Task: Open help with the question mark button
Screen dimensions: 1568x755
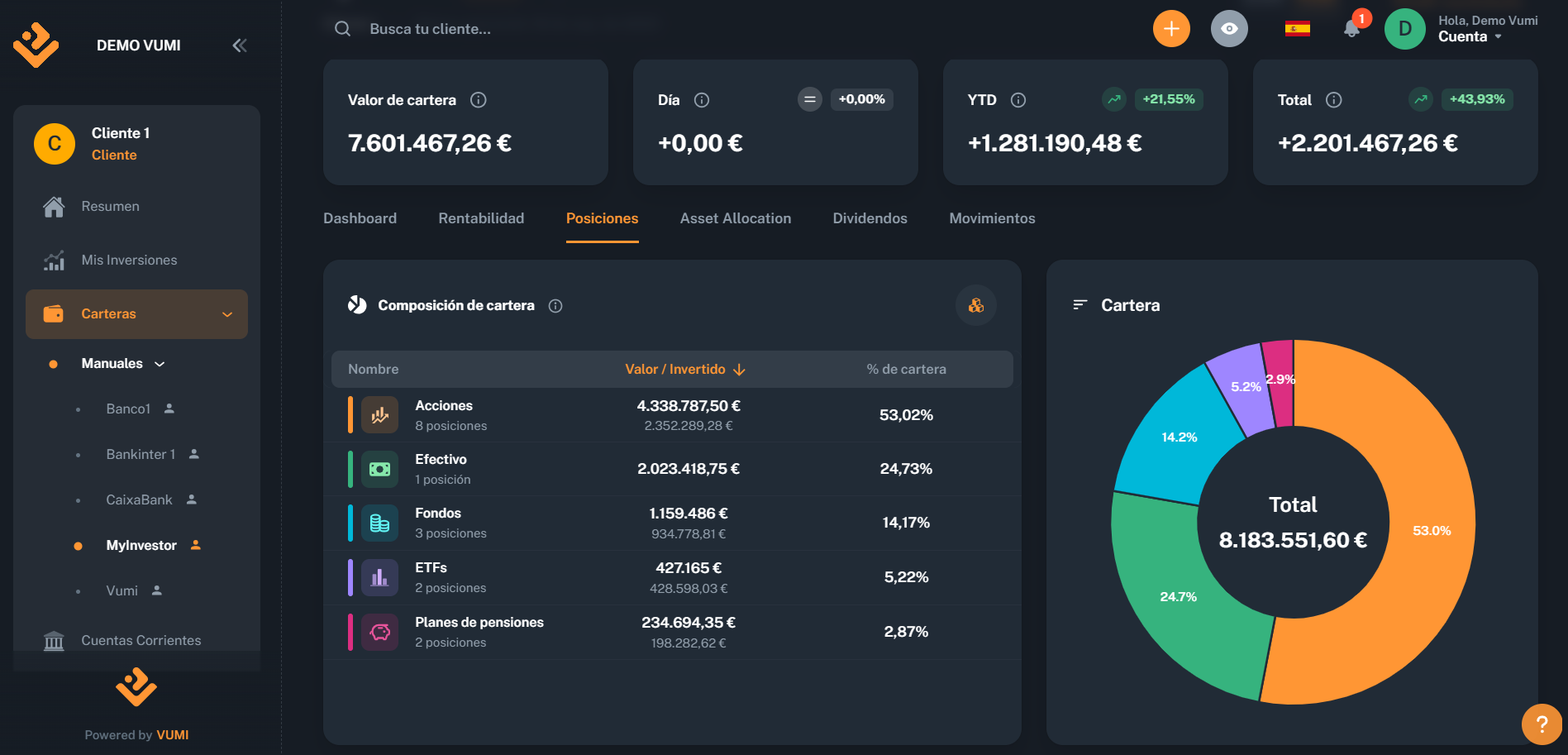Action: 1541,724
